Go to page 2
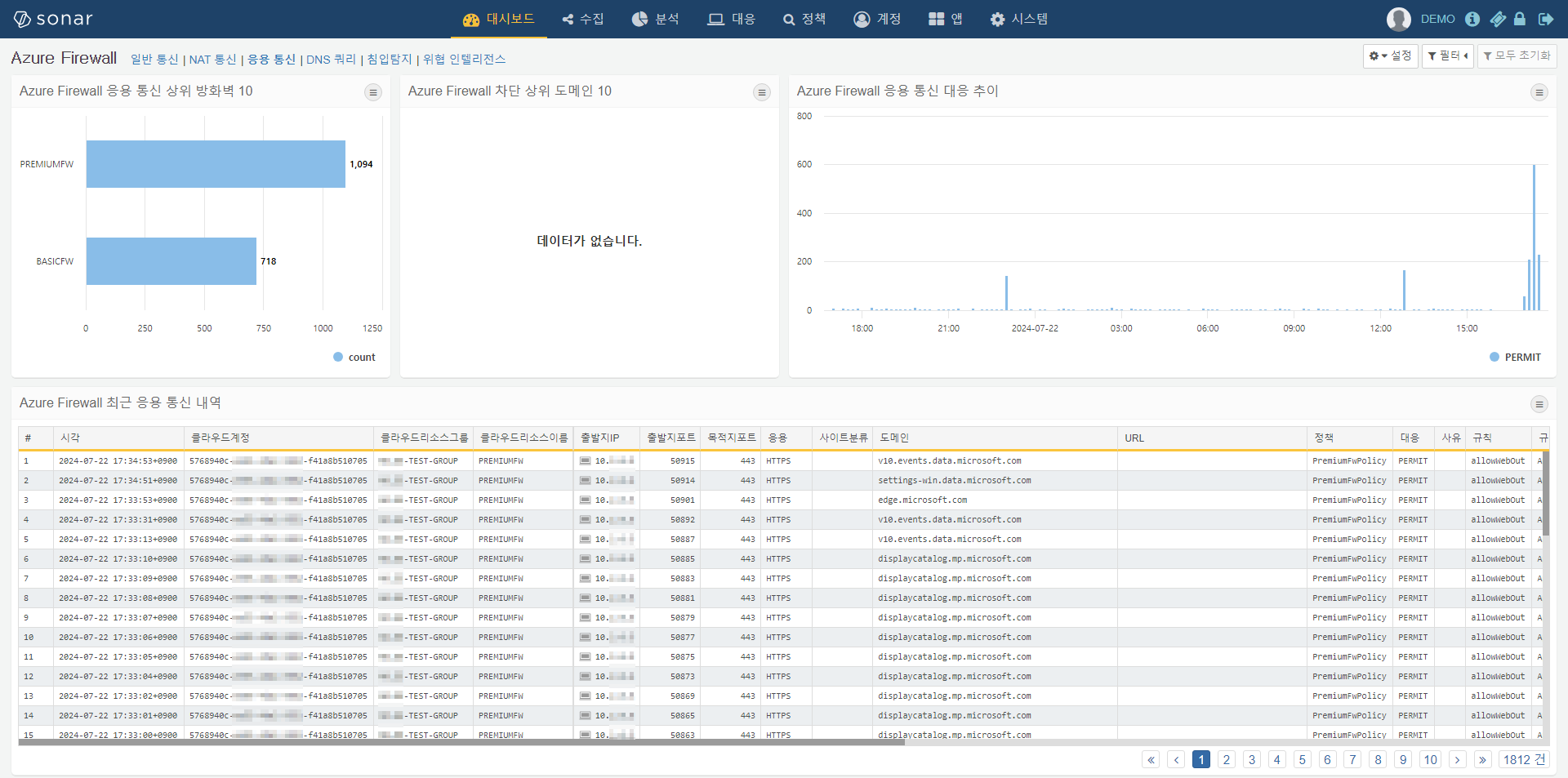The height and width of the screenshot is (778, 1568). pos(1227,759)
